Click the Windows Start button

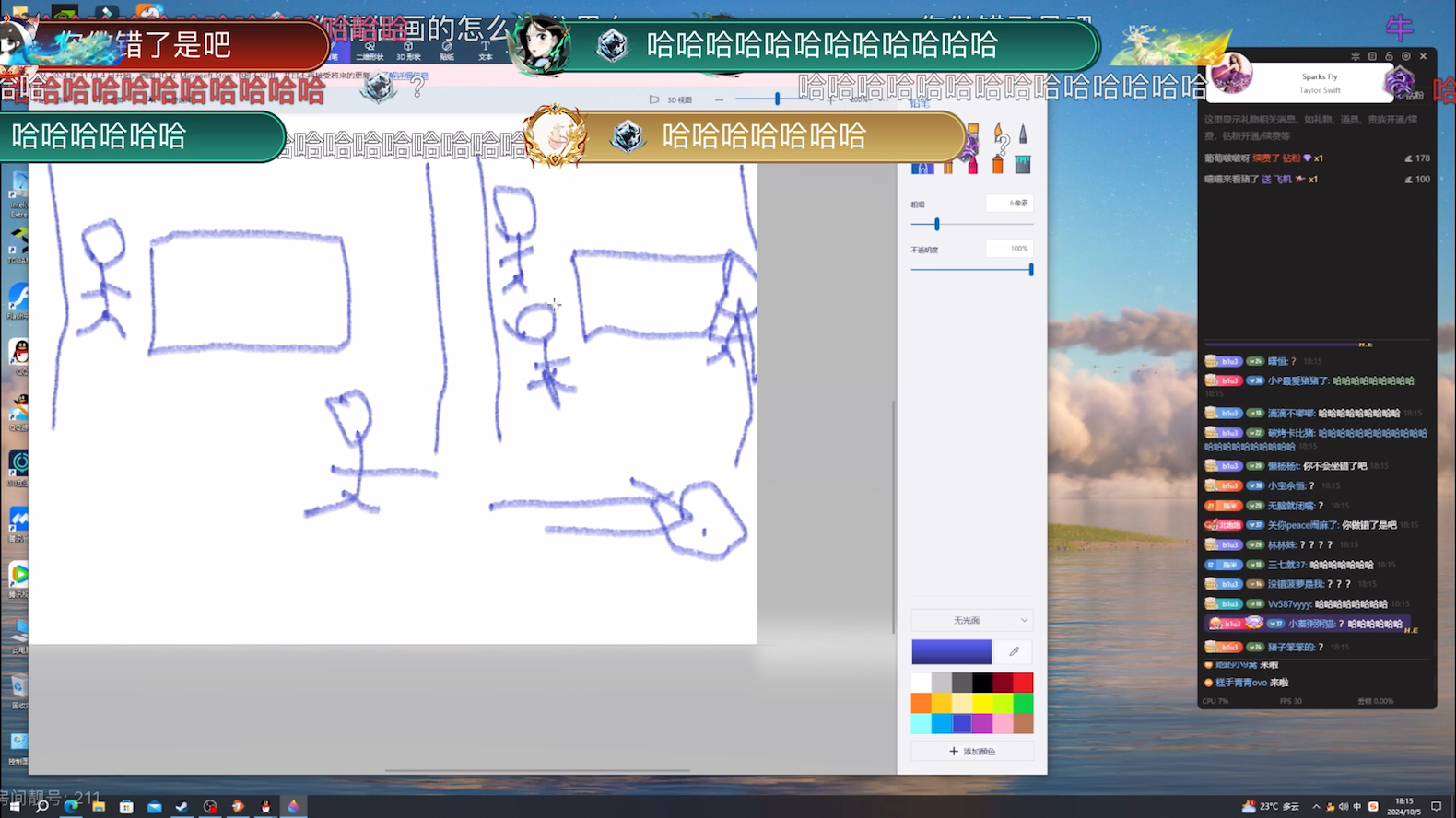click(x=14, y=806)
